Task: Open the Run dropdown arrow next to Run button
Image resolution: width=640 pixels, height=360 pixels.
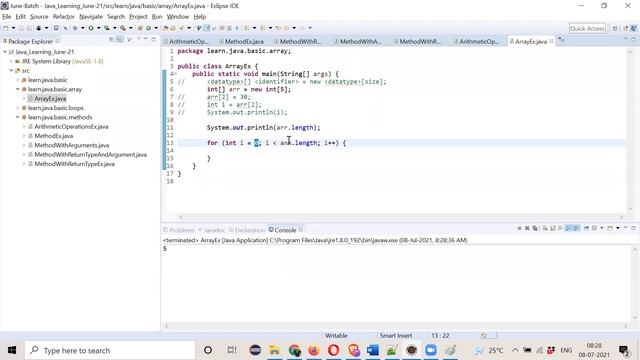Action: 98,28
